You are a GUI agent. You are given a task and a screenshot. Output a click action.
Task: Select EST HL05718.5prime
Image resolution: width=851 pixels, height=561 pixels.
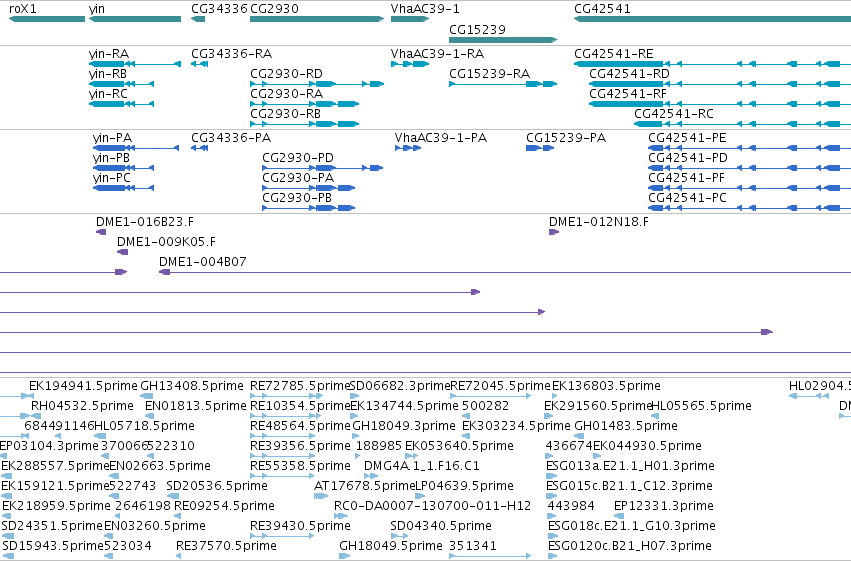[x=144, y=426]
